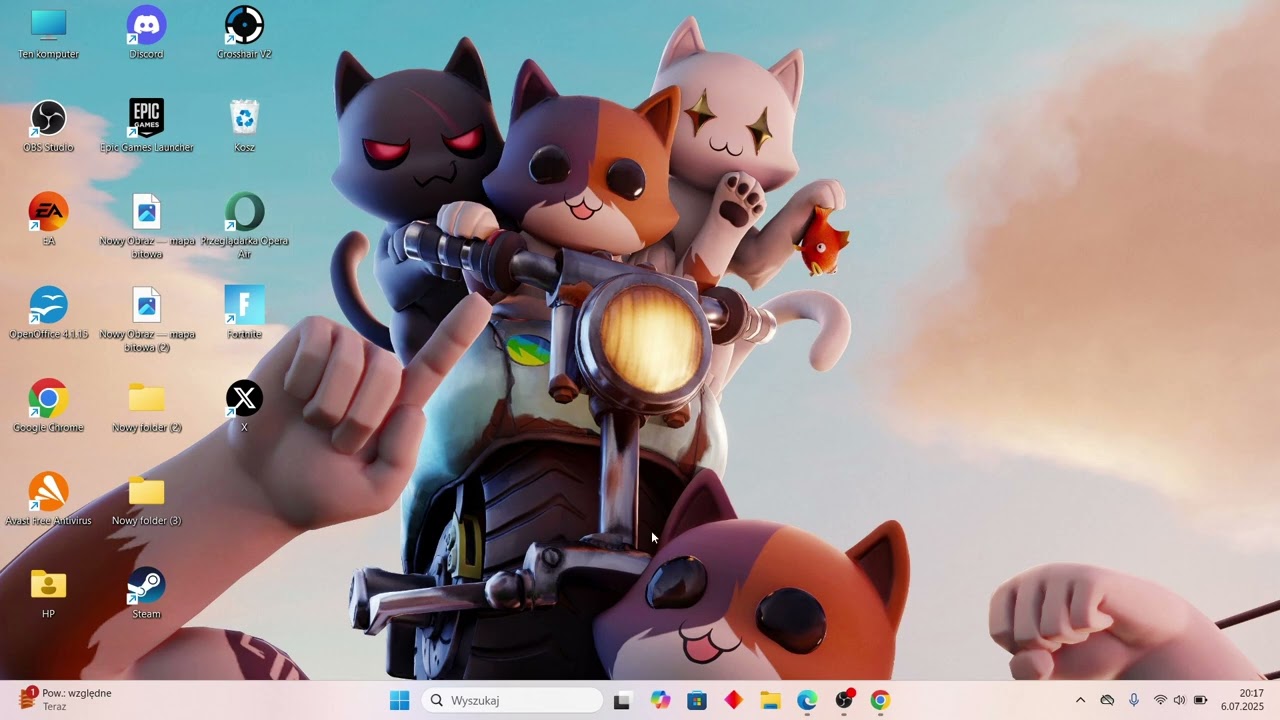Select the Nowy folder (2) folder

click(x=146, y=406)
